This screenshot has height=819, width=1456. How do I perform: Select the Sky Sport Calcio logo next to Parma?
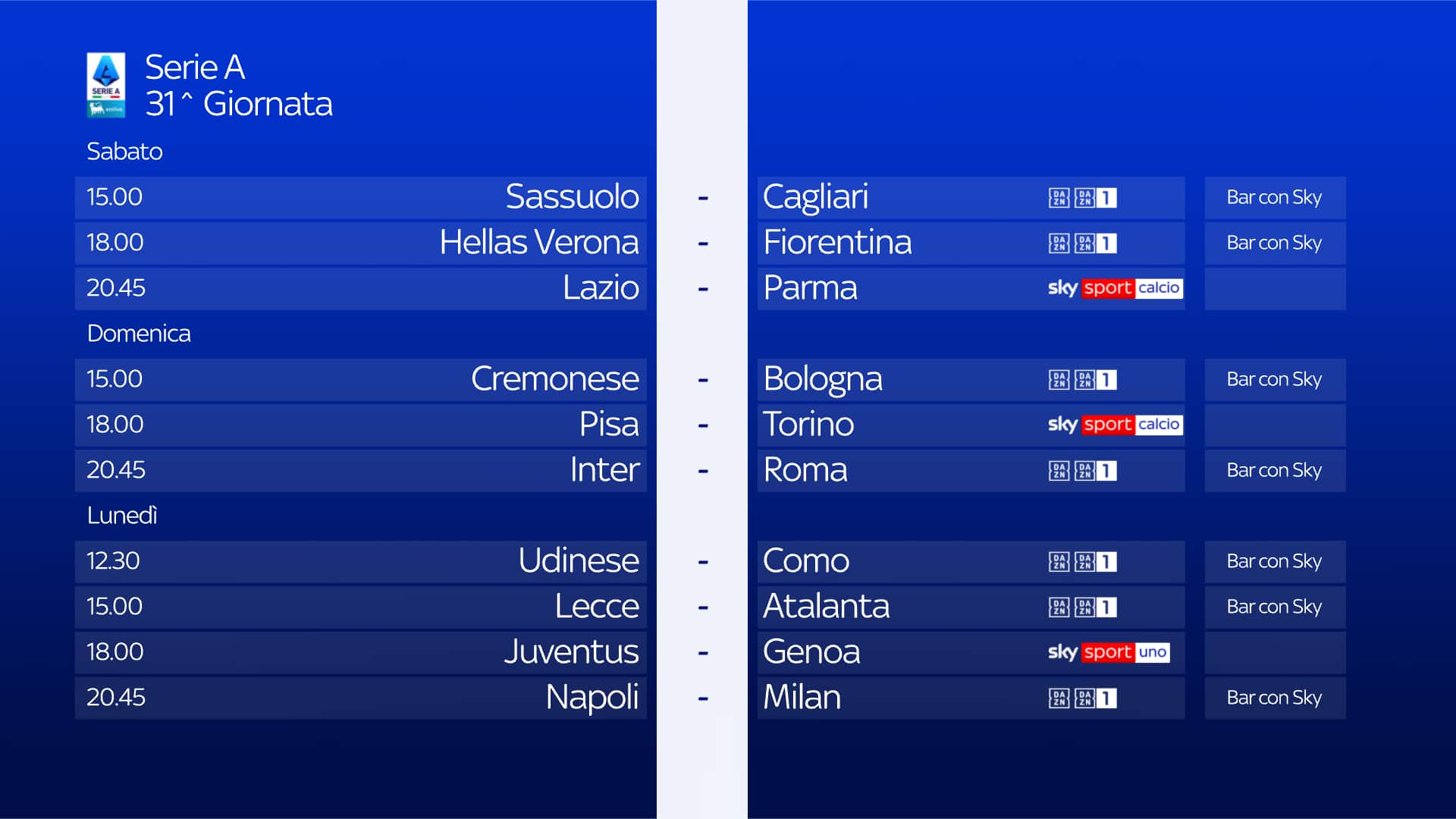pyautogui.click(x=1114, y=288)
